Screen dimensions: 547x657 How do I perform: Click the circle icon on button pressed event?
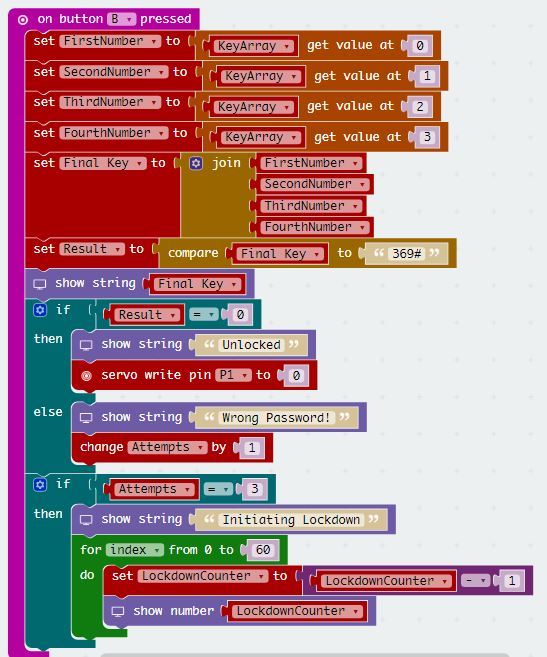click(23, 20)
